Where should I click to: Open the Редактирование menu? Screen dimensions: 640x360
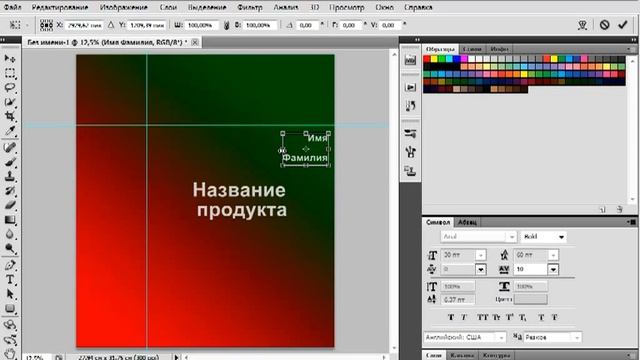pos(60,7)
